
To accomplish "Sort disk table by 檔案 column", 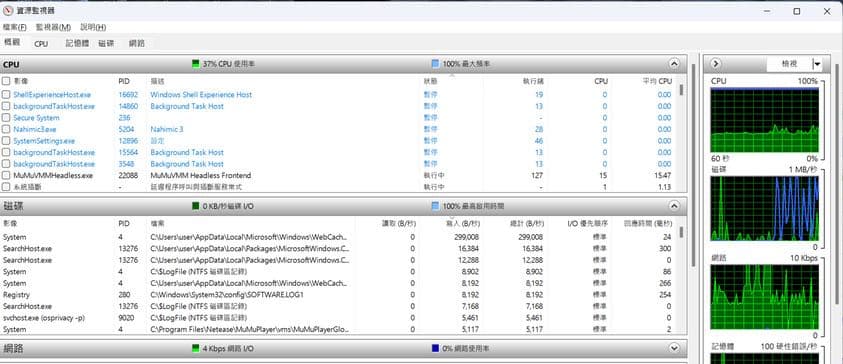I will pos(158,223).
